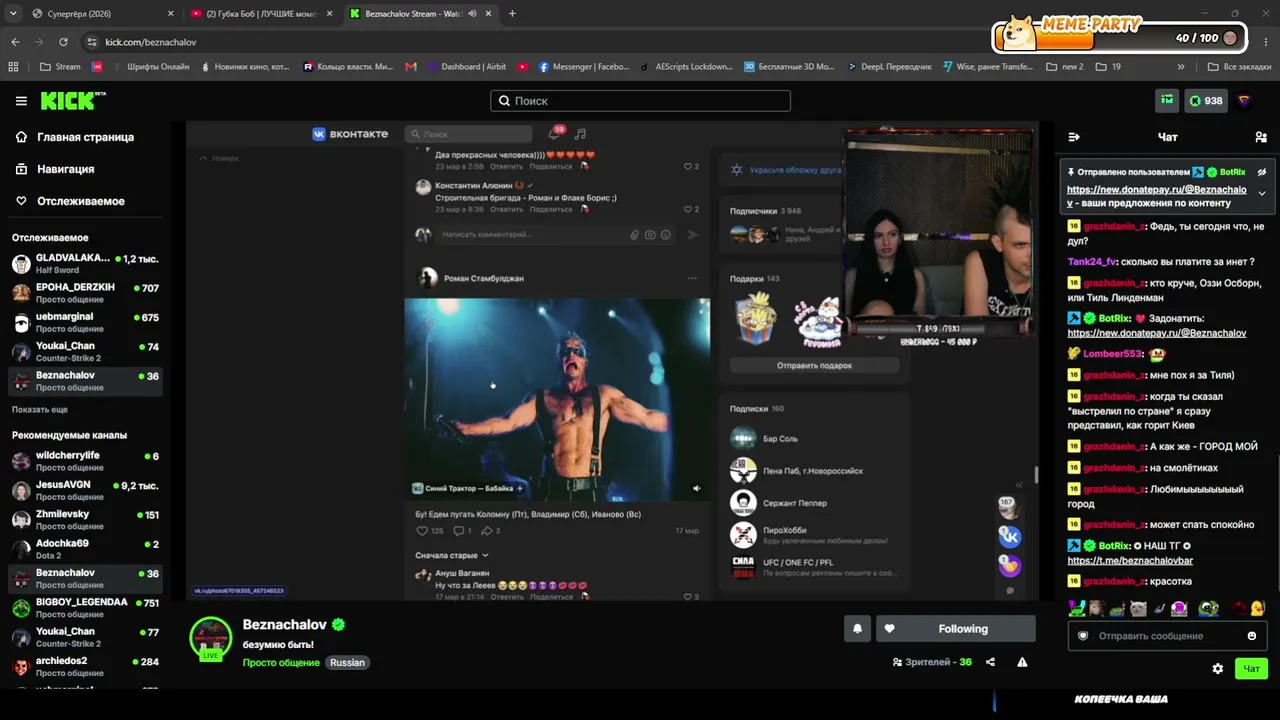Click the green Kick logo
This screenshot has height=720, width=1280.
73,101
